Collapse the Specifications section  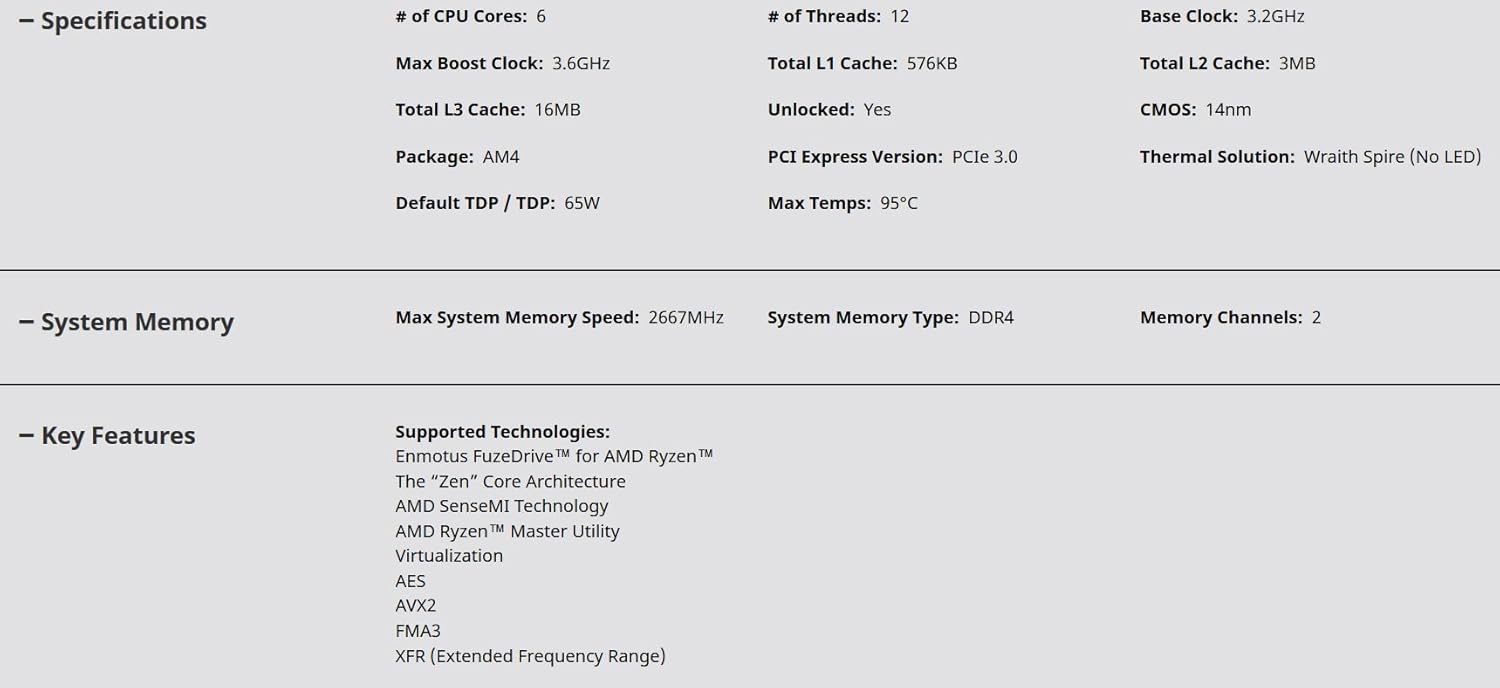[x=26, y=21]
